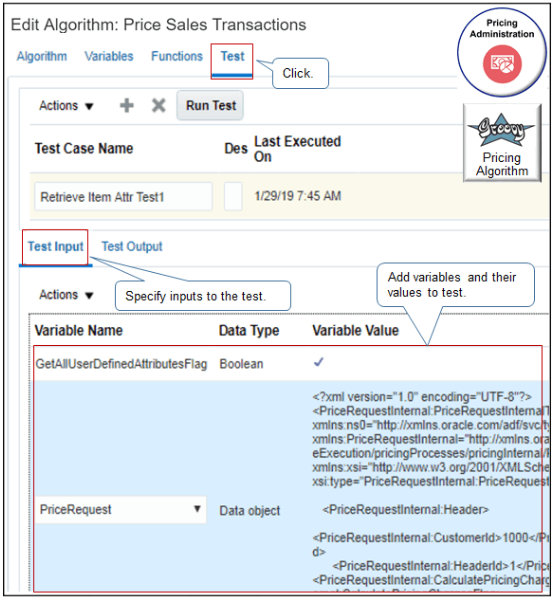Click Edit Algorithm: Price Sales Transactions title

point(159,24)
